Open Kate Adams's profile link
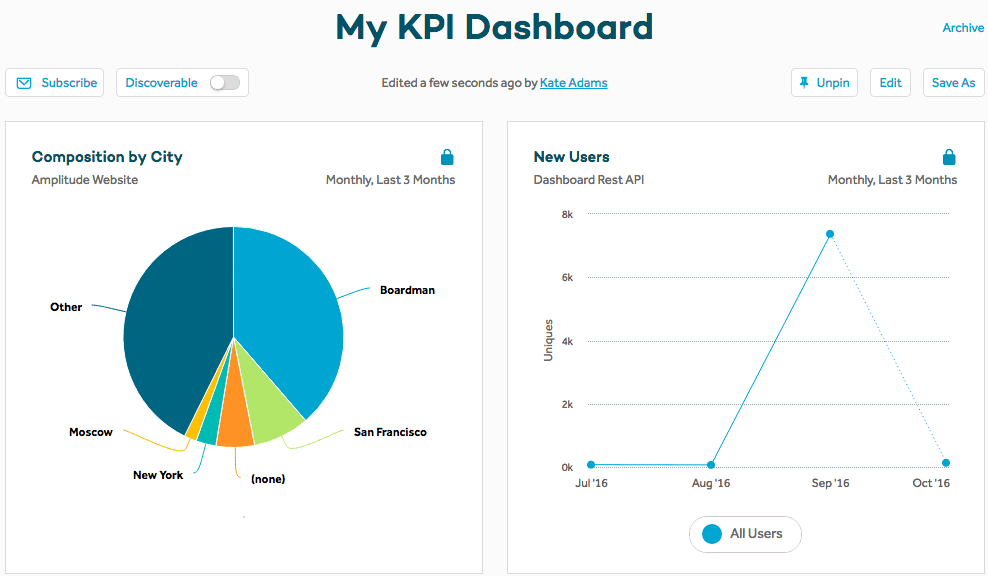This screenshot has width=988, height=576. [573, 82]
